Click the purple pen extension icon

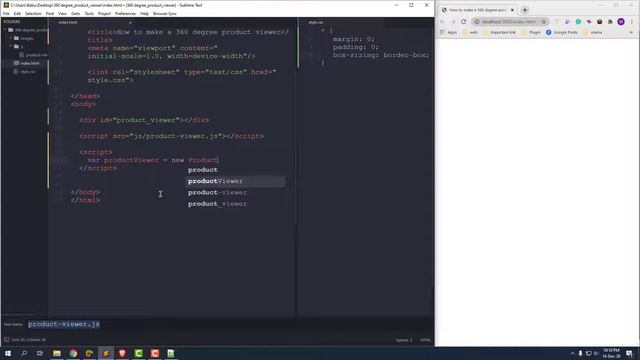coord(567,22)
